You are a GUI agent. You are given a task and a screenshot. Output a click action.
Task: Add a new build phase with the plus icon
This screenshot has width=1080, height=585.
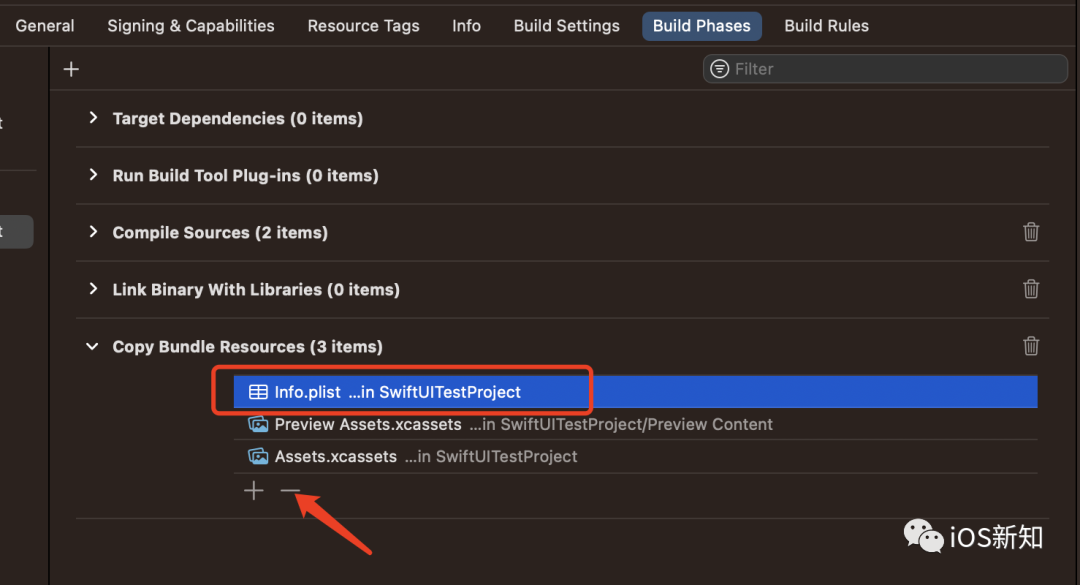pyautogui.click(x=71, y=68)
